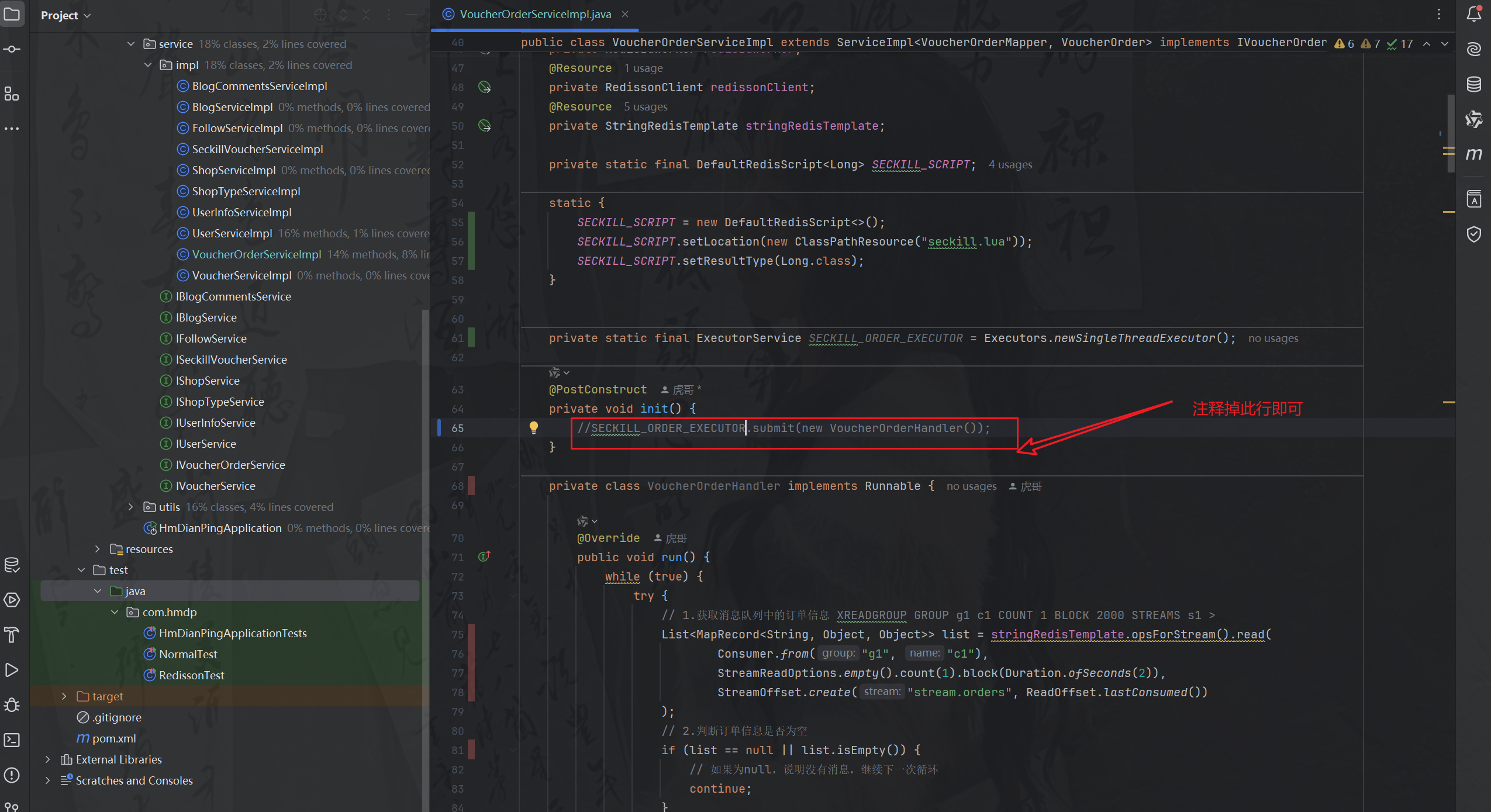Expand the target folder
1491x812 pixels.
(x=64, y=696)
